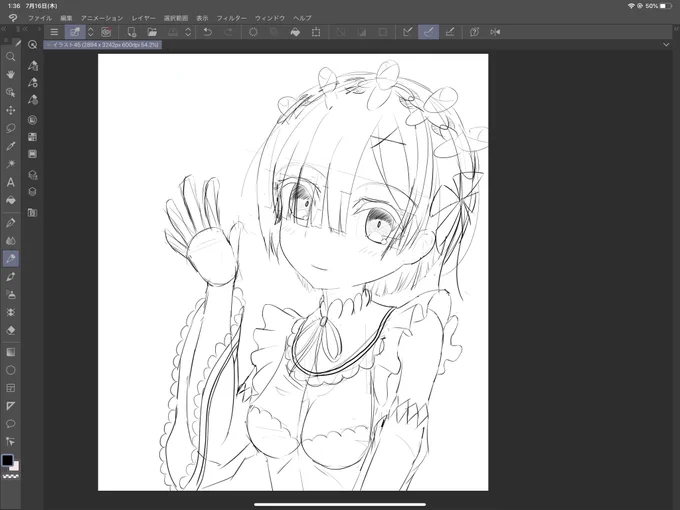Select the Text tool

(11, 182)
